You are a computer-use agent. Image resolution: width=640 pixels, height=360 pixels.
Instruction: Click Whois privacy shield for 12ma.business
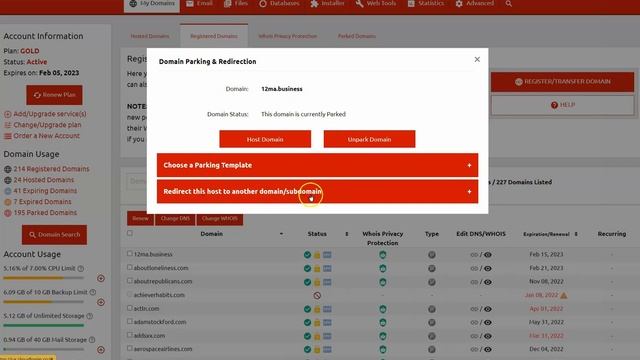click(382, 255)
